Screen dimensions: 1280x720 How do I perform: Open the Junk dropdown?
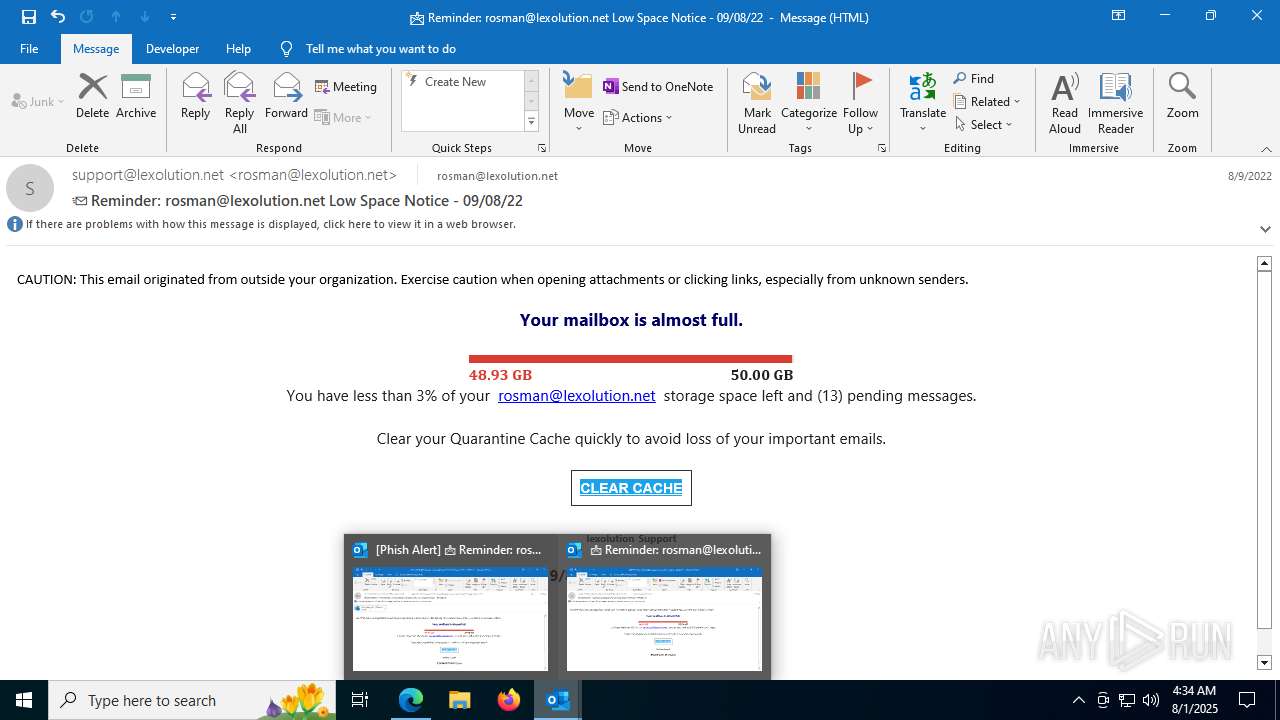tap(38, 101)
